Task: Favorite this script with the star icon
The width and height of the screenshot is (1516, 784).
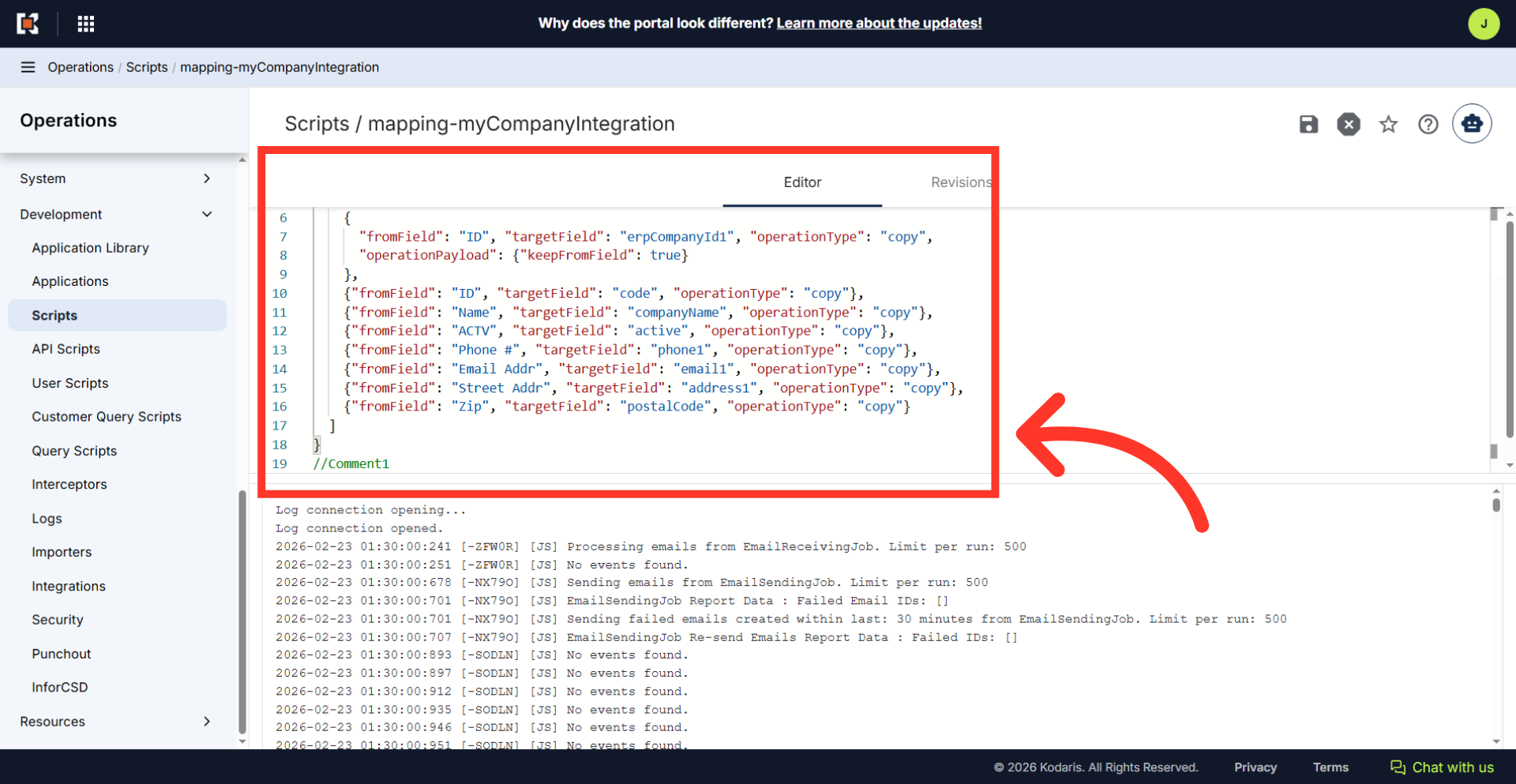Action: (x=1388, y=124)
